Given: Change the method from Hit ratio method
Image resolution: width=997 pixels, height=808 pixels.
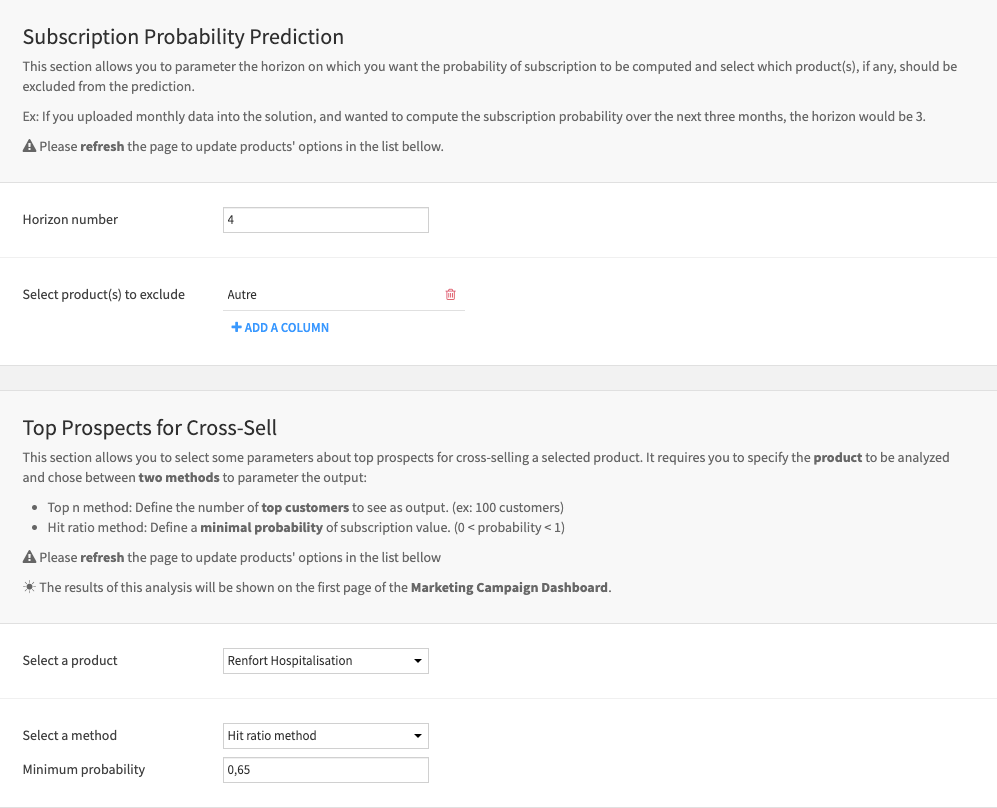Looking at the screenshot, I should 325,736.
